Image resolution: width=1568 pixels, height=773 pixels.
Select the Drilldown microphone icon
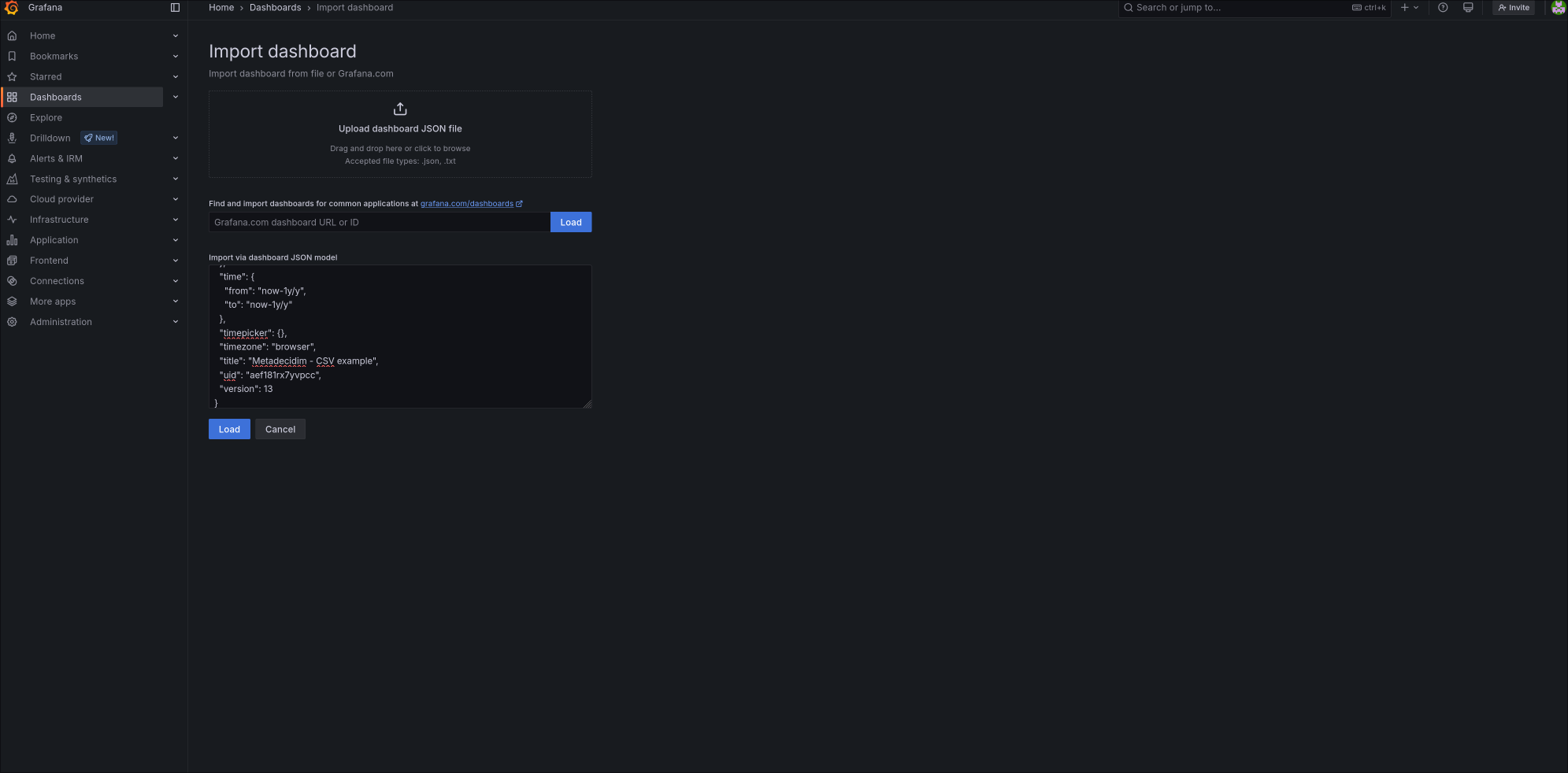12,138
